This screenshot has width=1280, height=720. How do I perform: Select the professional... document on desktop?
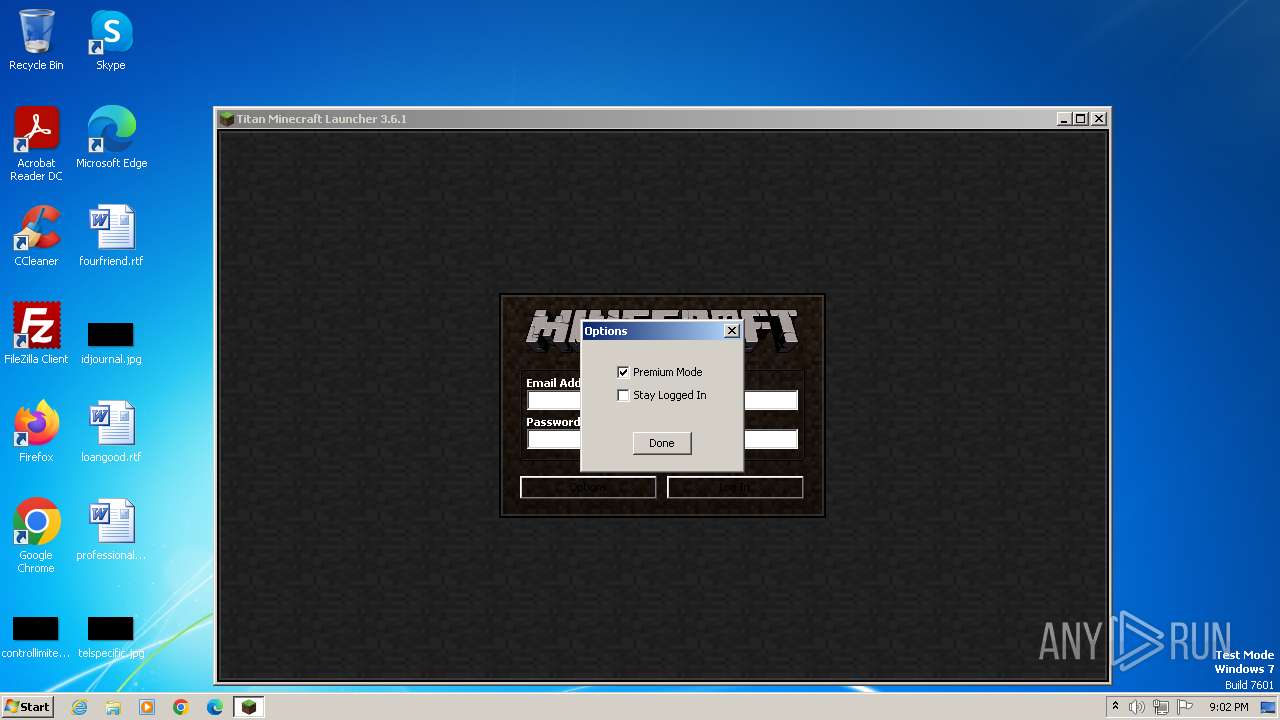click(111, 530)
